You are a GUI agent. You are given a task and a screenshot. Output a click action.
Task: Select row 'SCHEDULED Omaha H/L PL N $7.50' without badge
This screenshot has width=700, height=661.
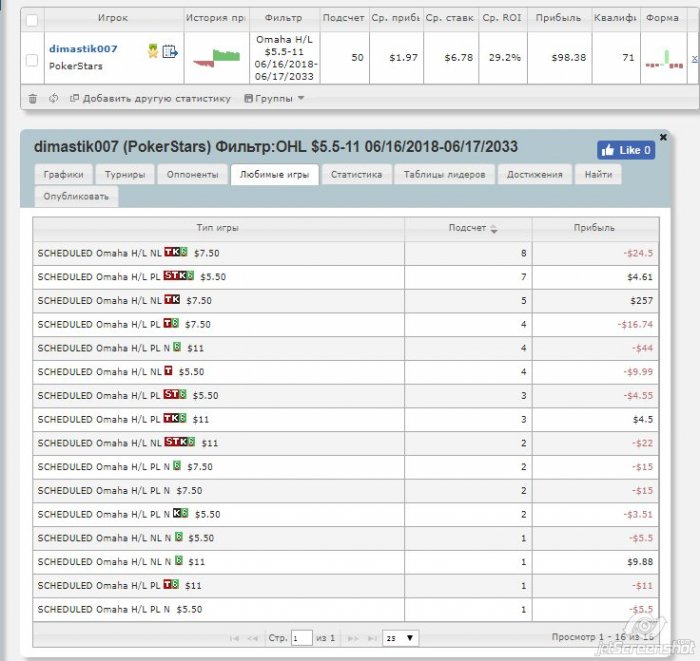click(346, 491)
